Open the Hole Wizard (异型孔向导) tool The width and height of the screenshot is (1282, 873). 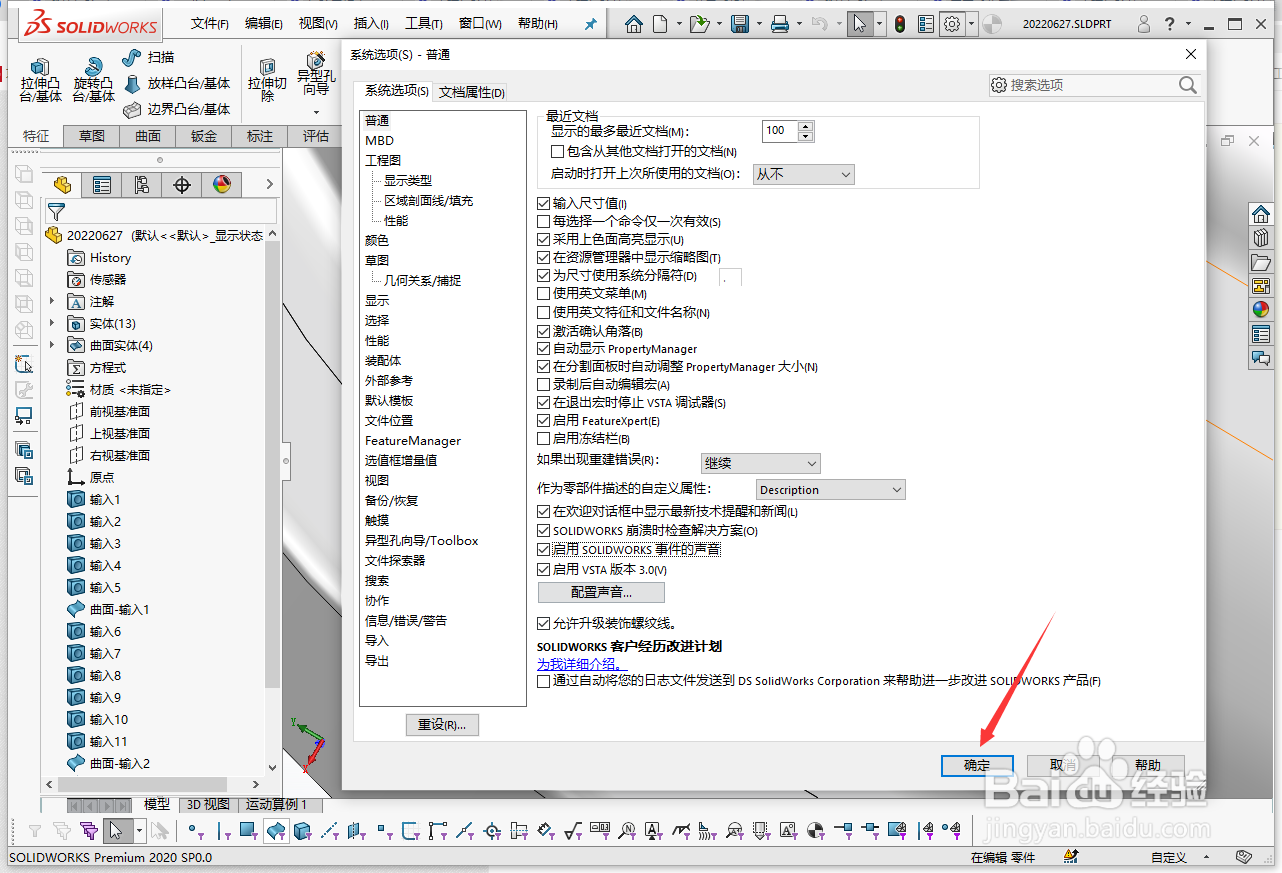[x=316, y=74]
